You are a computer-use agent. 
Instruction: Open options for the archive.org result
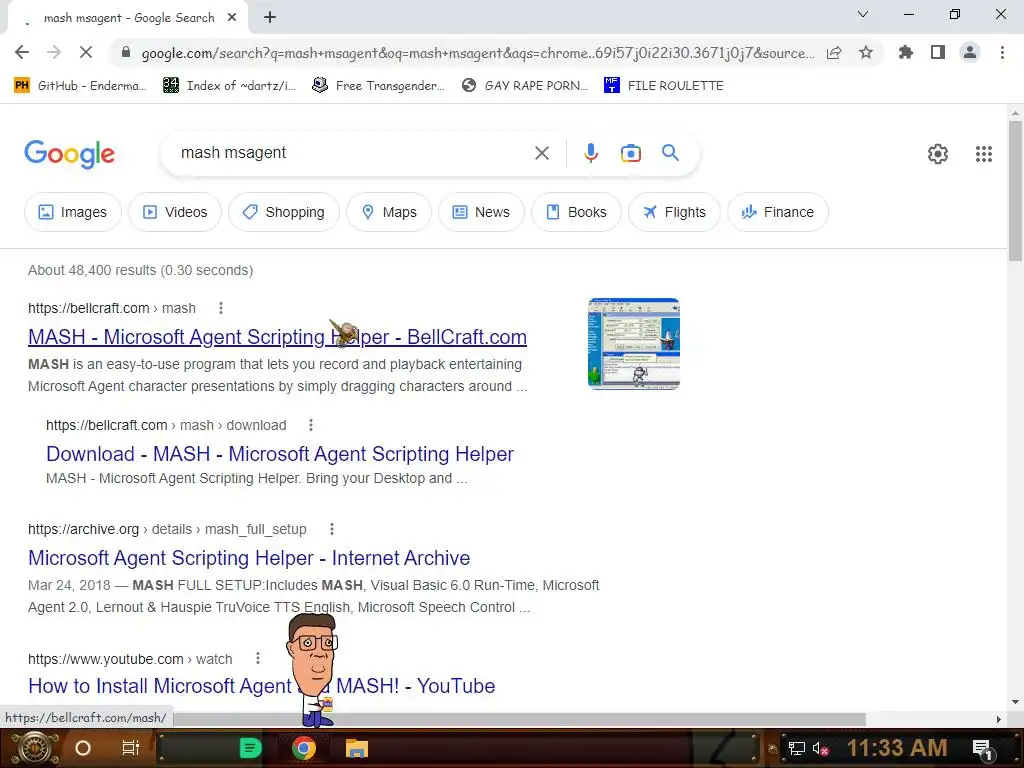coord(332,529)
